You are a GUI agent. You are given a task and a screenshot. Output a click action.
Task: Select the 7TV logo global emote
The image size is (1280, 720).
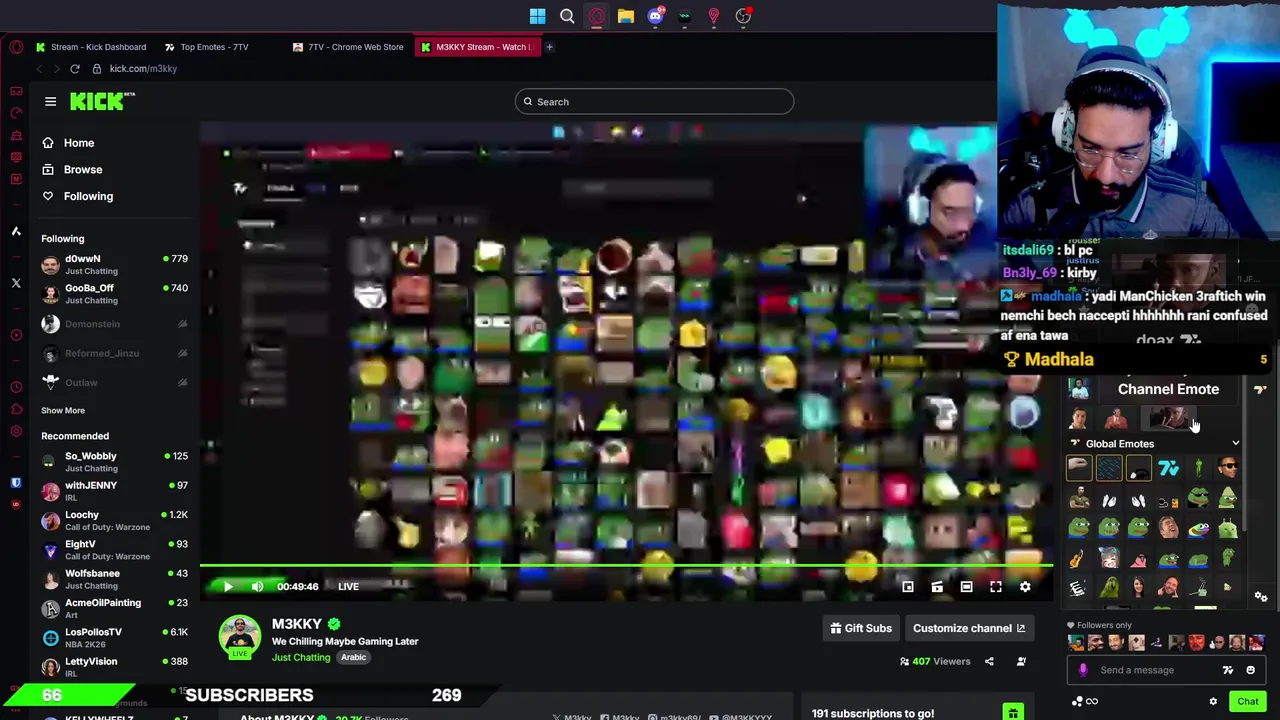[1168, 469]
